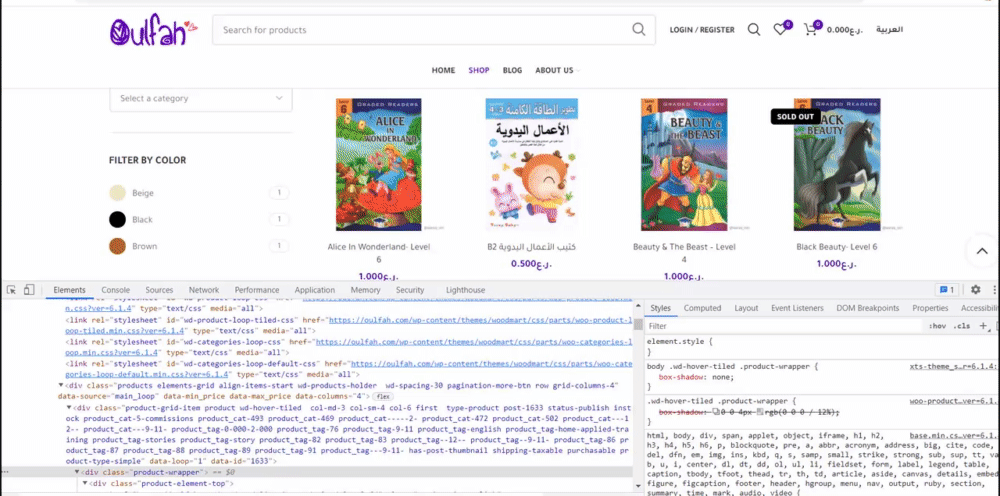Collapse the product-element-top div node
Viewport: 1000px width, 496px height.
coord(85,483)
